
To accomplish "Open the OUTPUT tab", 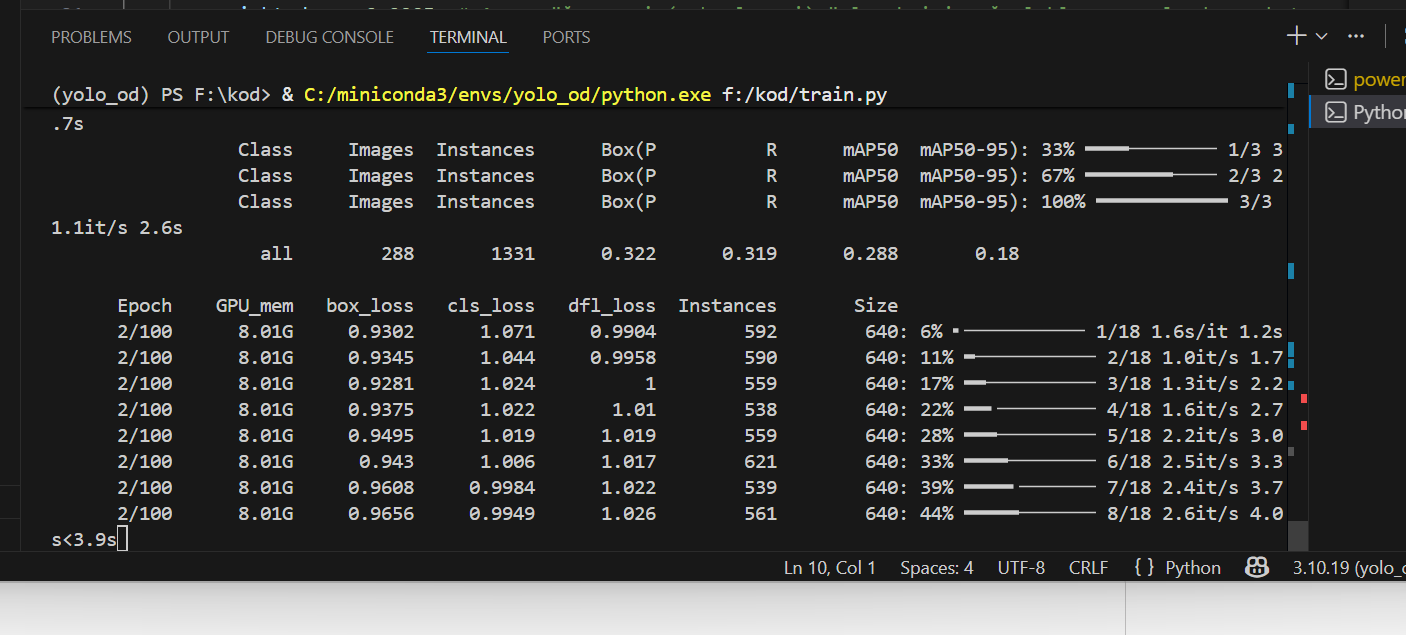I will tap(198, 37).
